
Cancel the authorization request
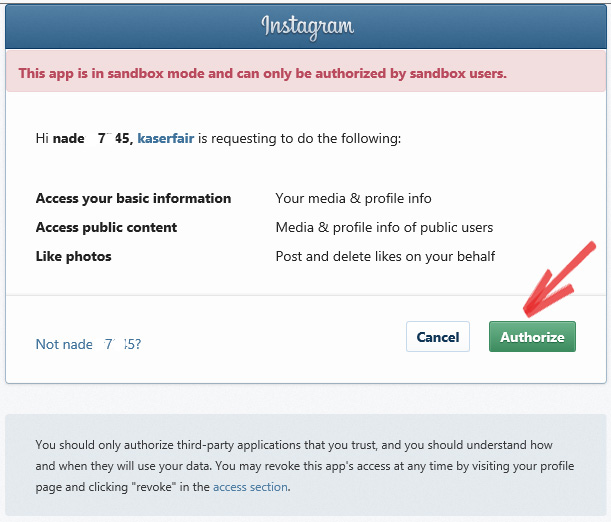tap(438, 337)
